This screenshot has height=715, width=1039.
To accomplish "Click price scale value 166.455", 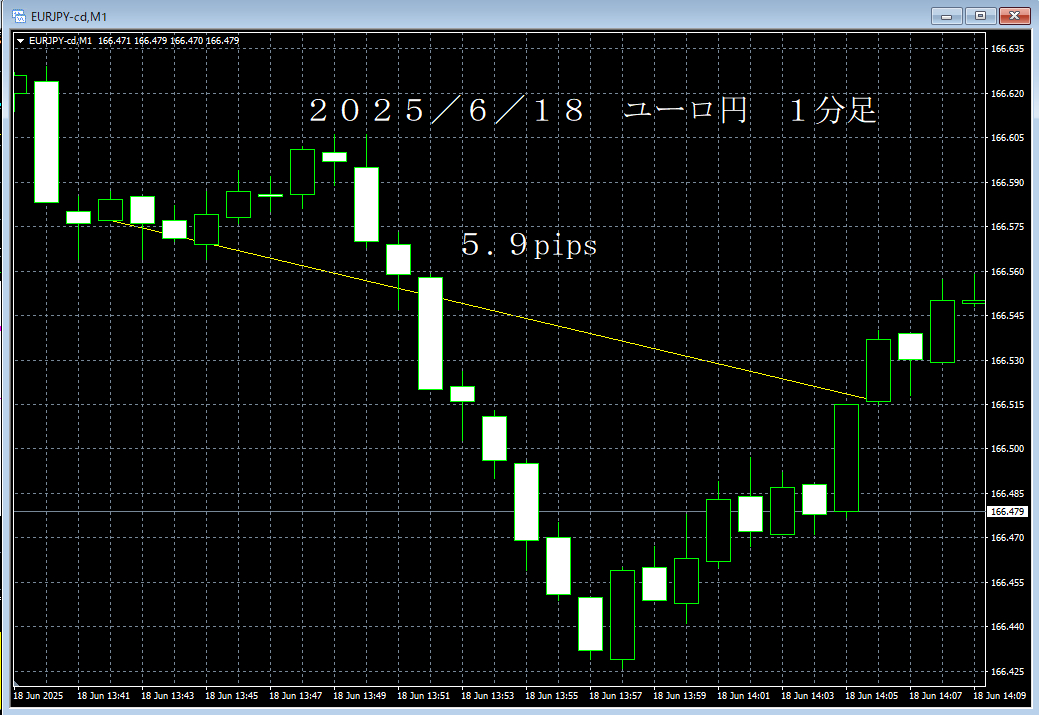I will [x=1007, y=582].
